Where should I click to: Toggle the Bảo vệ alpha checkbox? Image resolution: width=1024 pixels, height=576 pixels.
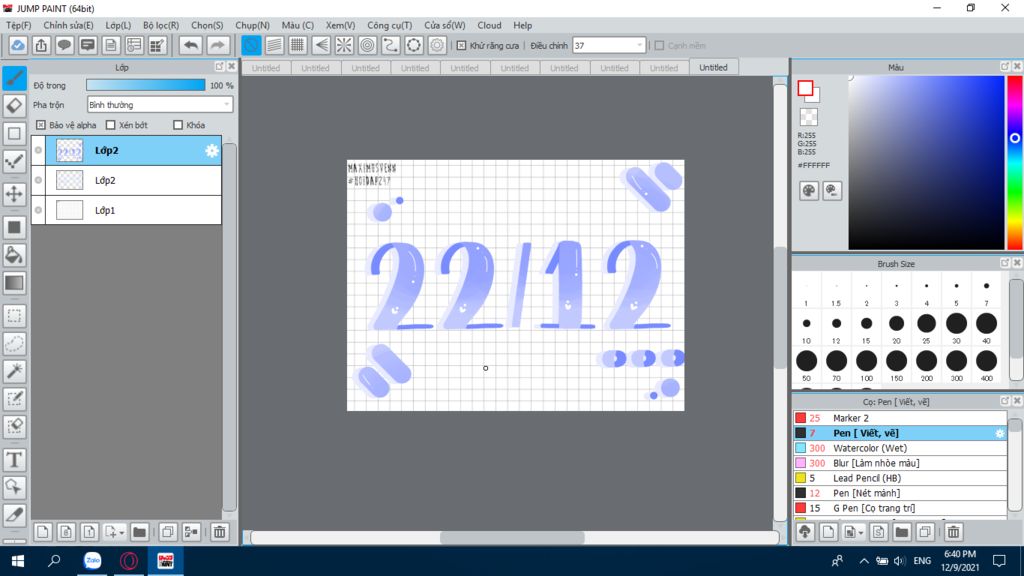[x=41, y=125]
